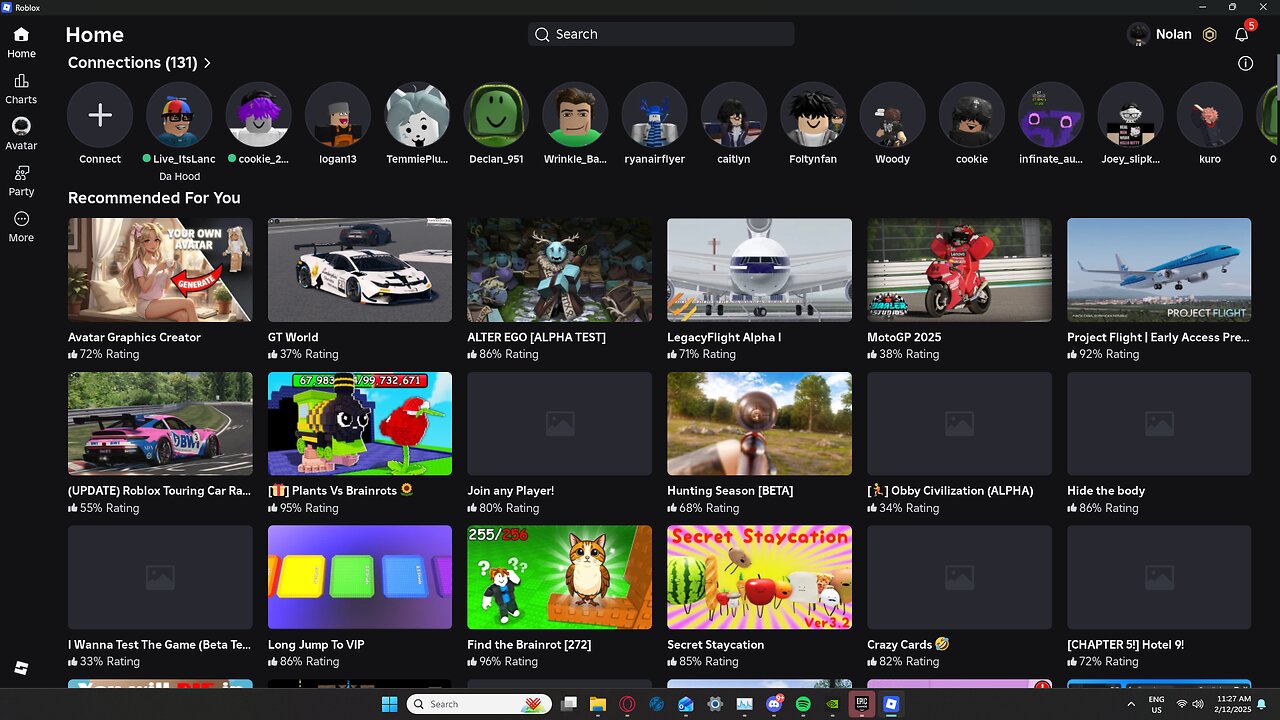
Task: Click the Hide the body title
Action: tap(1106, 491)
